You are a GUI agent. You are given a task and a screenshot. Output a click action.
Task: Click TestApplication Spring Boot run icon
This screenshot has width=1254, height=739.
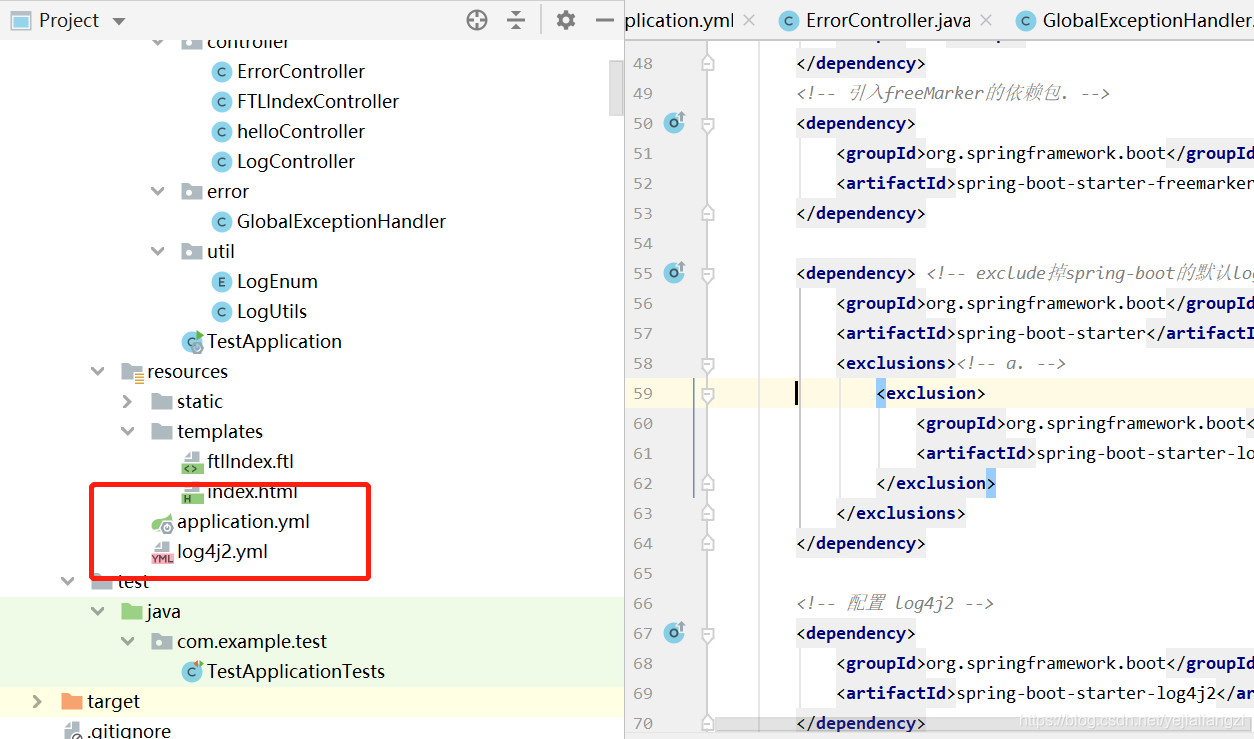pyautogui.click(x=192, y=342)
